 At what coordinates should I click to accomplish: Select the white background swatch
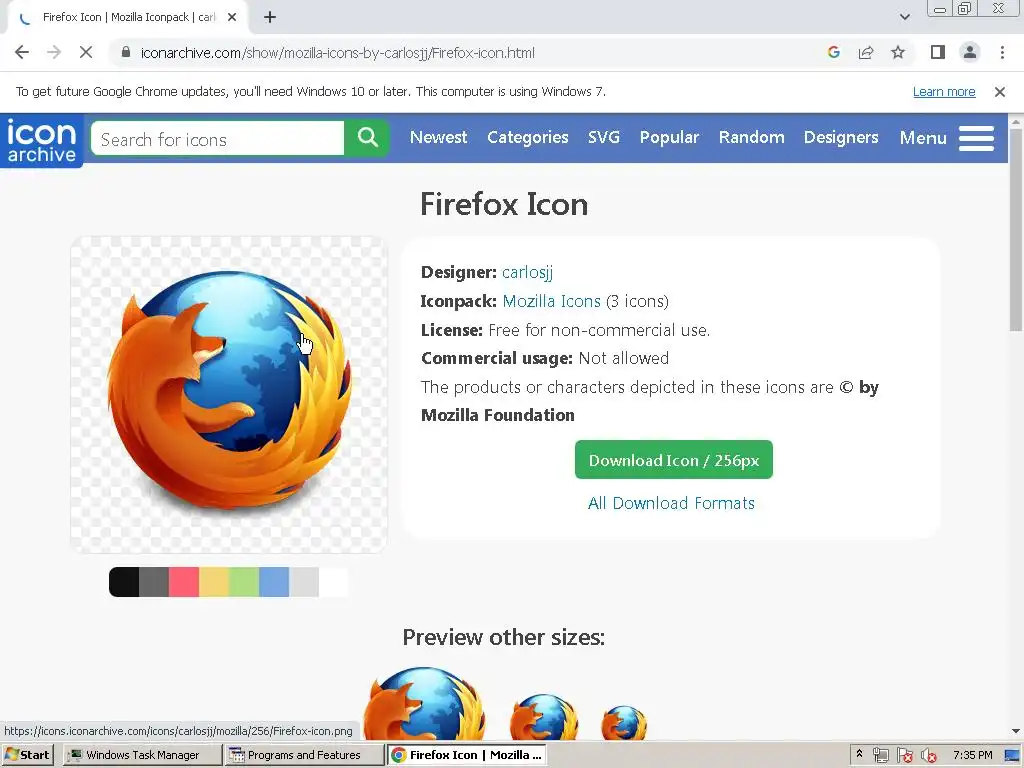point(334,582)
